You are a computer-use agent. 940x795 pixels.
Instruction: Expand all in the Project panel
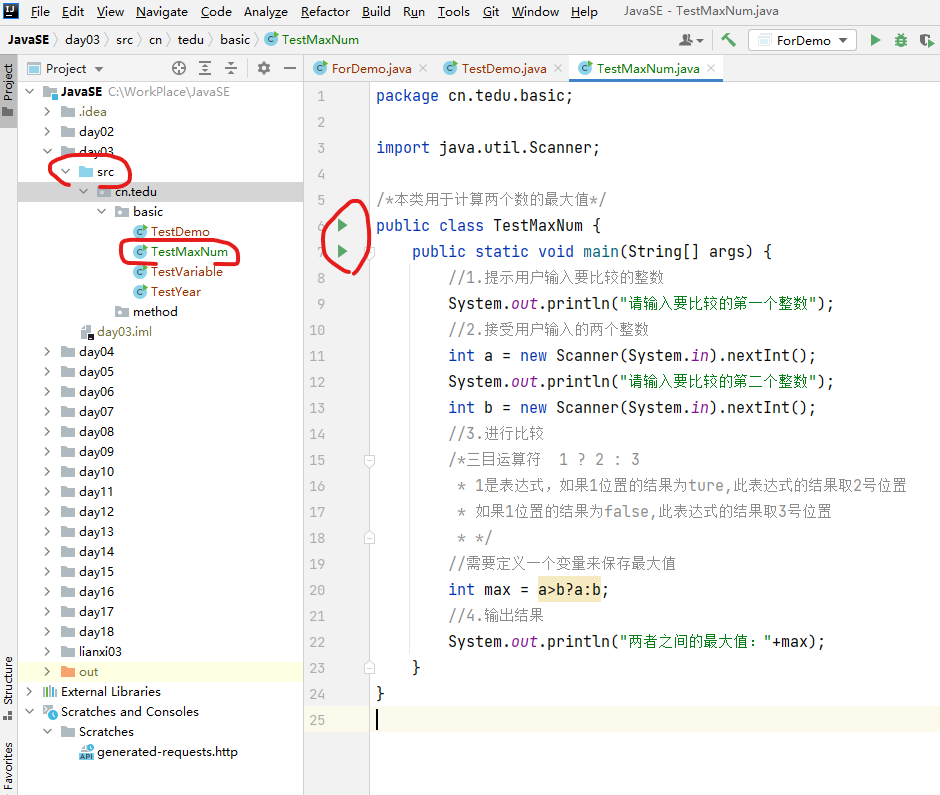tap(205, 68)
